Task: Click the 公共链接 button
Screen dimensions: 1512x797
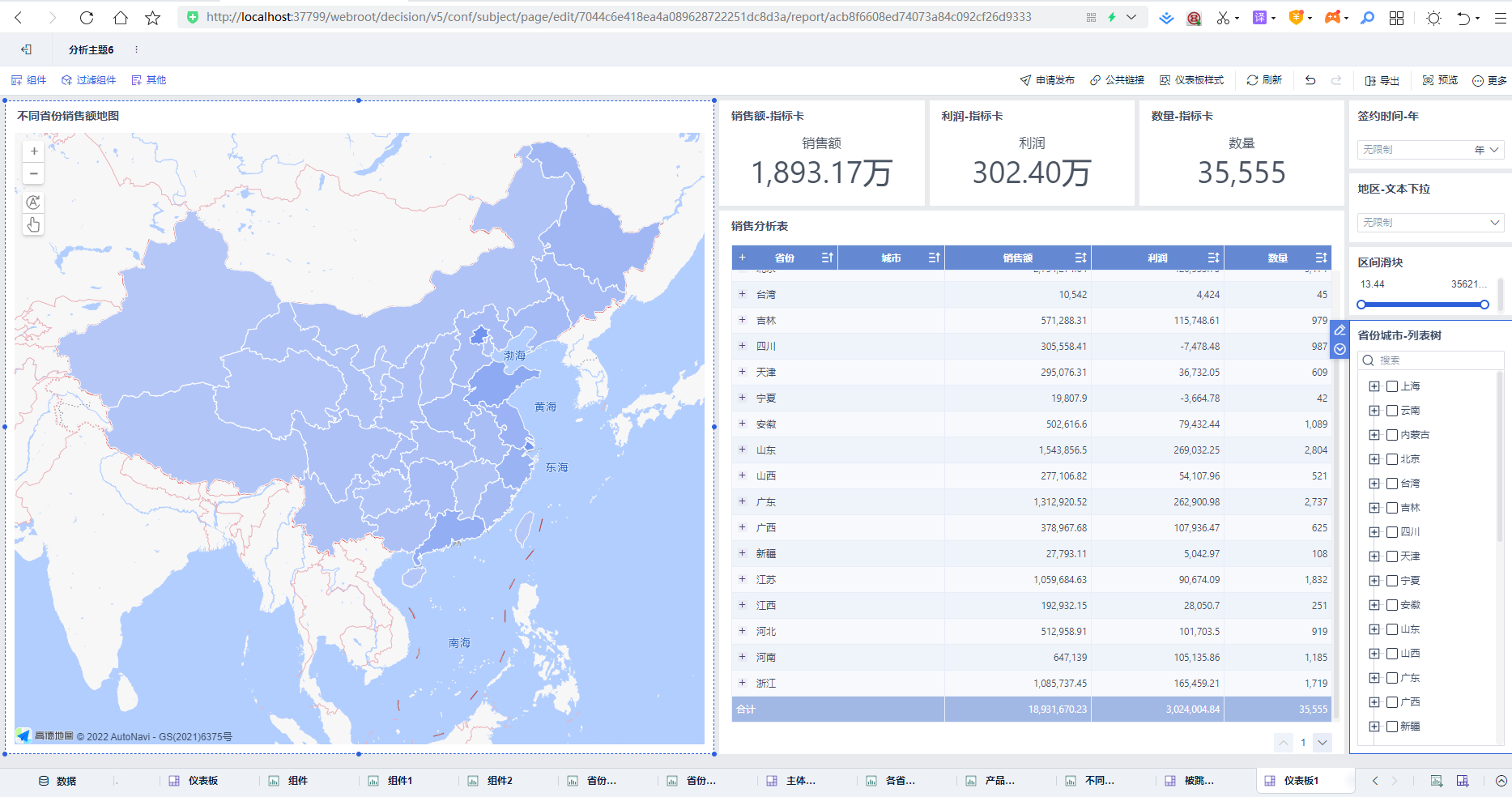Action: tap(1117, 80)
